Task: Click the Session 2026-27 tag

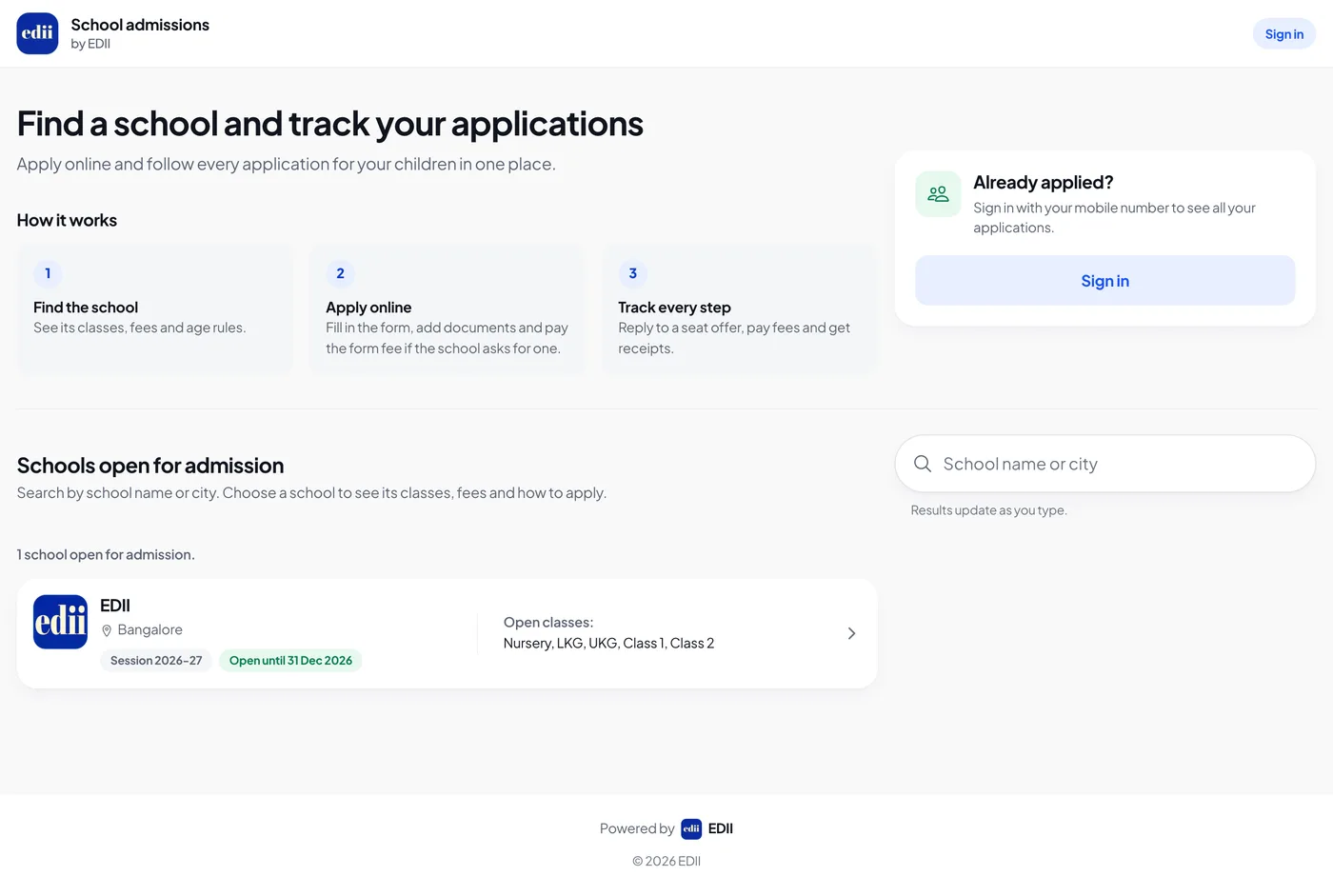Action: tap(156, 661)
